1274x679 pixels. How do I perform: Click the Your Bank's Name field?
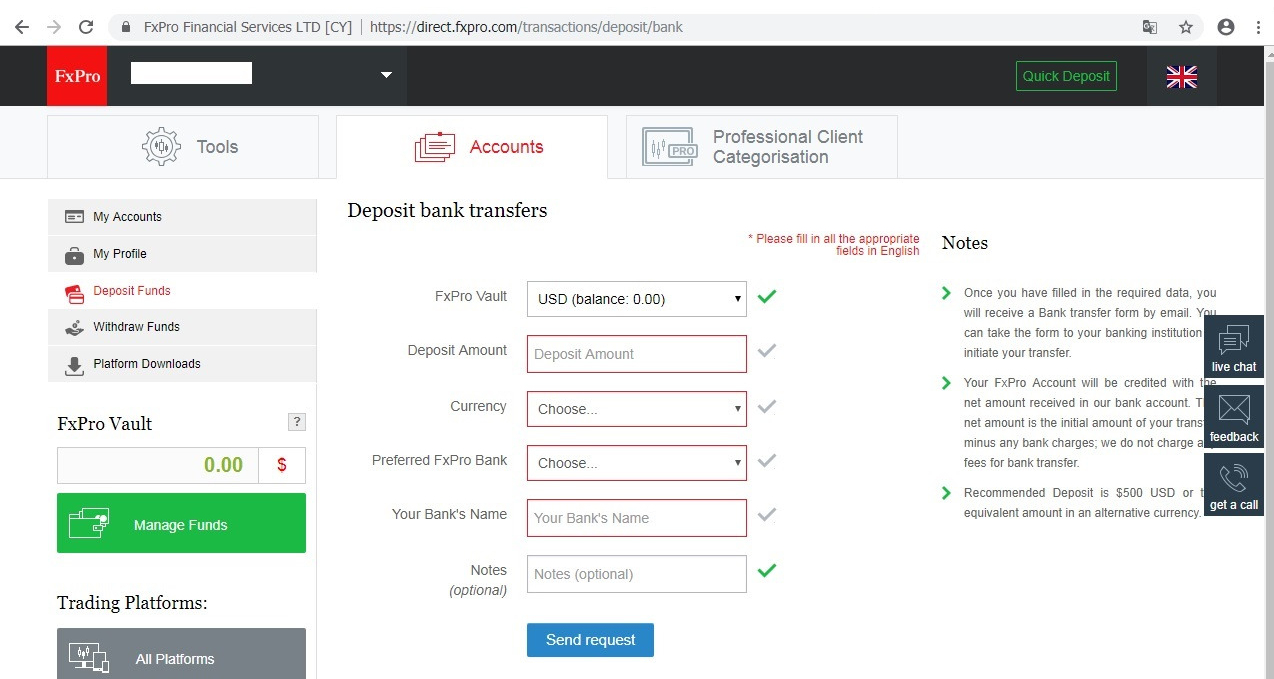point(637,518)
